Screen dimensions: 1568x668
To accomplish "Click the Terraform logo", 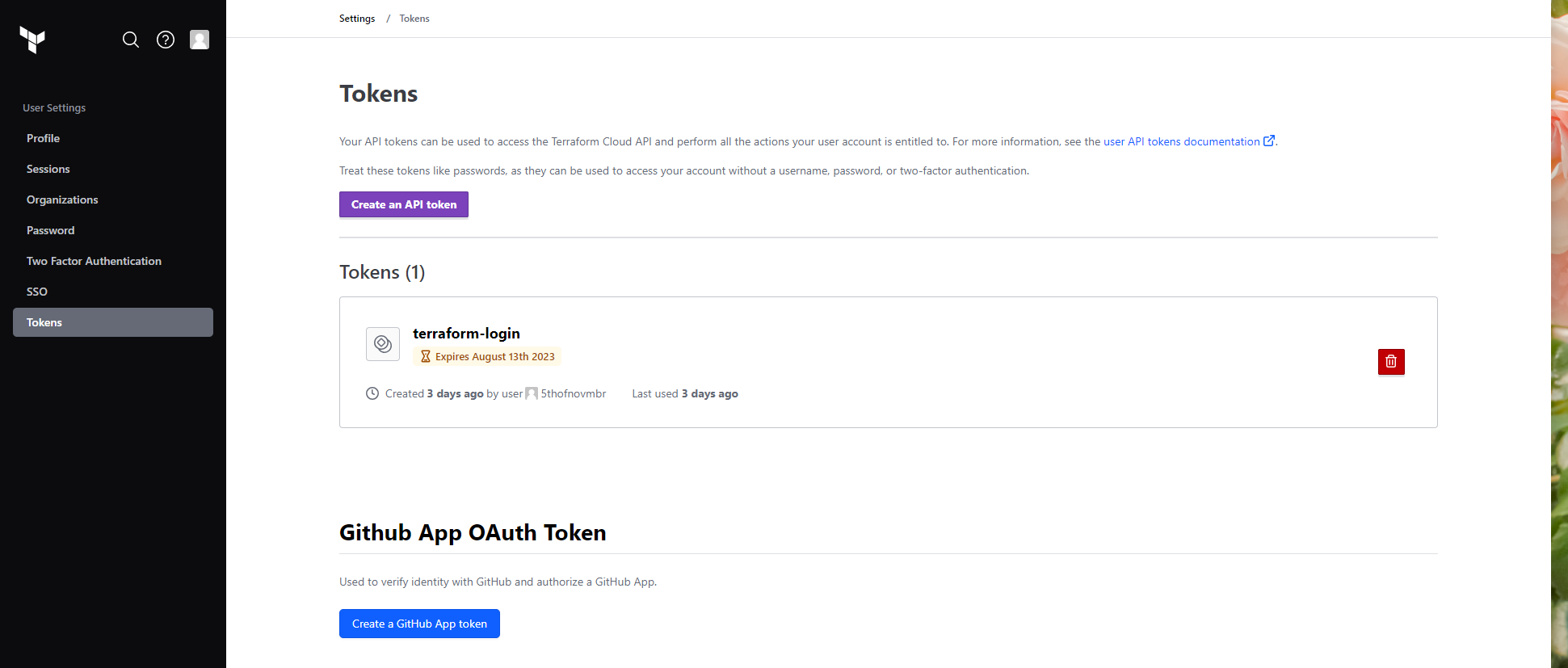I will (x=32, y=40).
